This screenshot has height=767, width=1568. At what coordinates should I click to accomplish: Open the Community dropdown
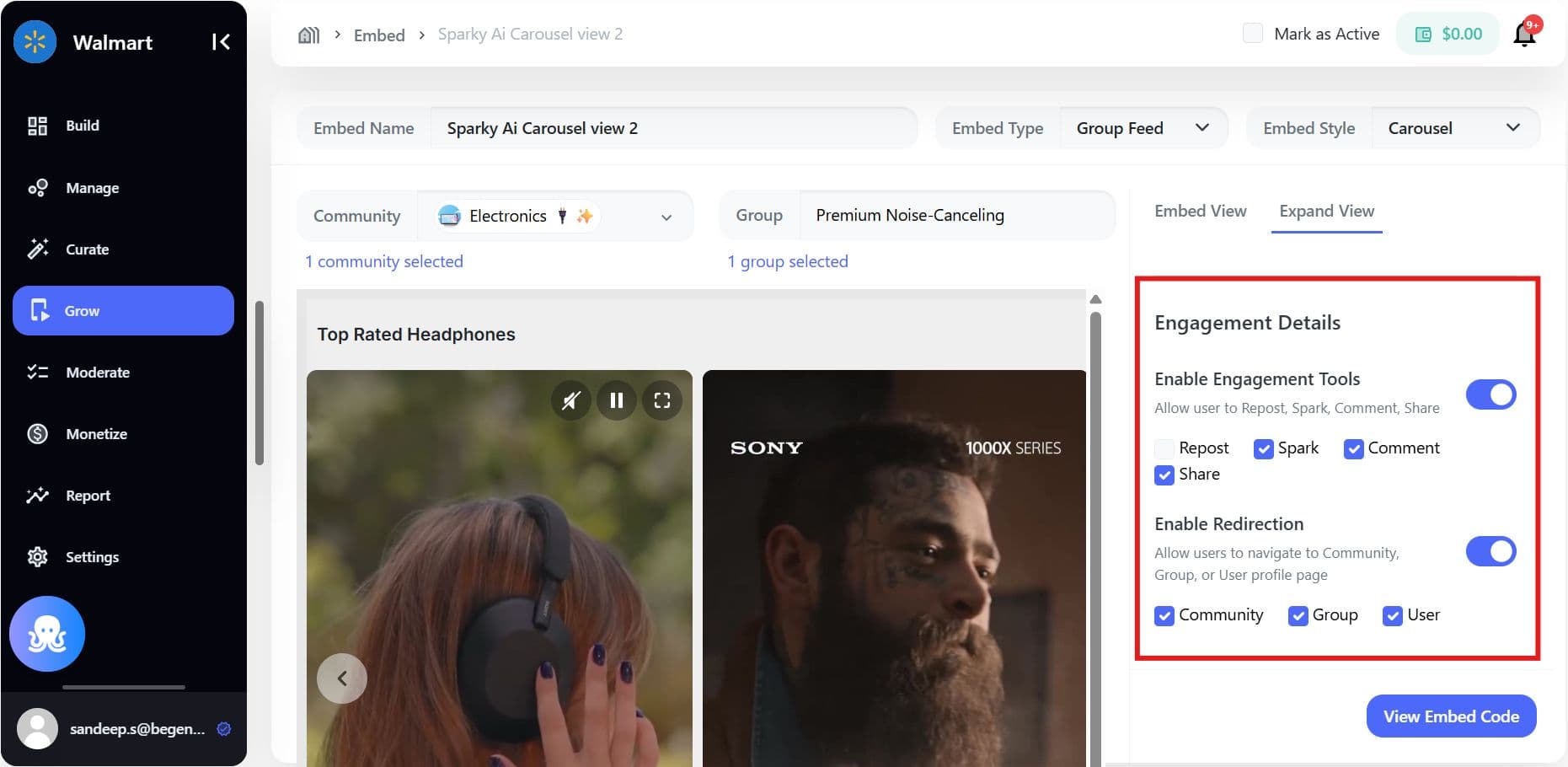(554, 216)
